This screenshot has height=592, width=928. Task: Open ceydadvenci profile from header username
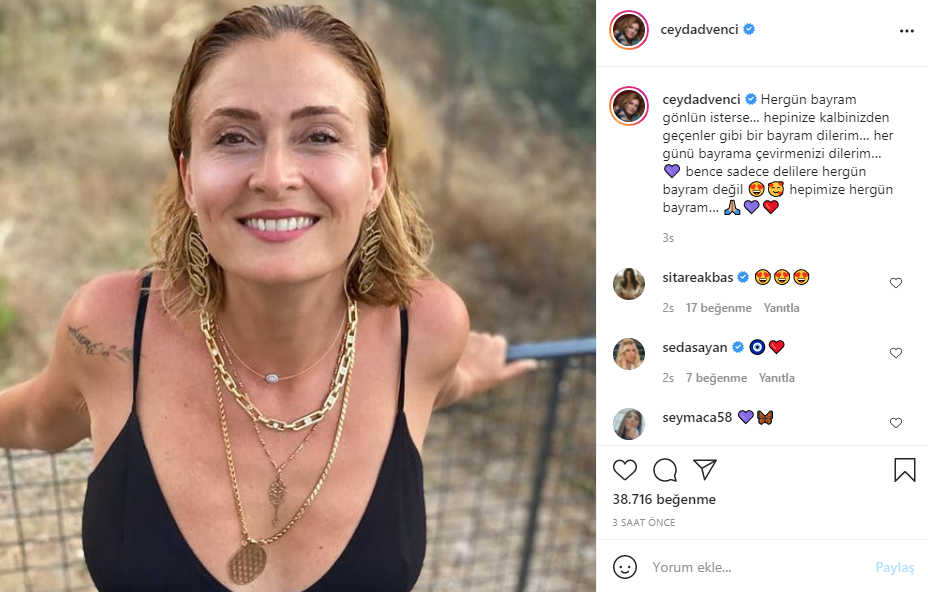[x=699, y=30]
